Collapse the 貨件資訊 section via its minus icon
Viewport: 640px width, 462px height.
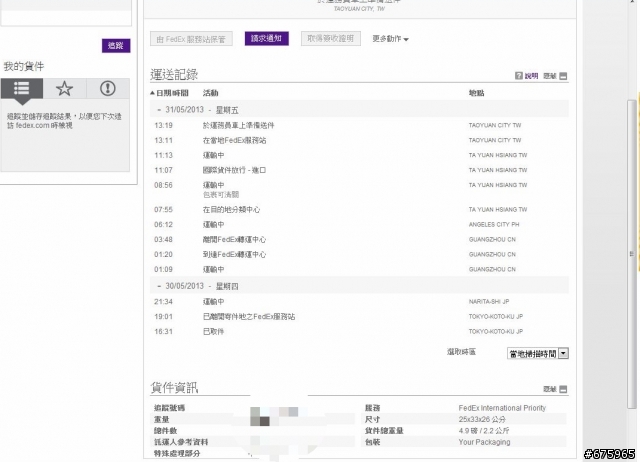point(563,389)
